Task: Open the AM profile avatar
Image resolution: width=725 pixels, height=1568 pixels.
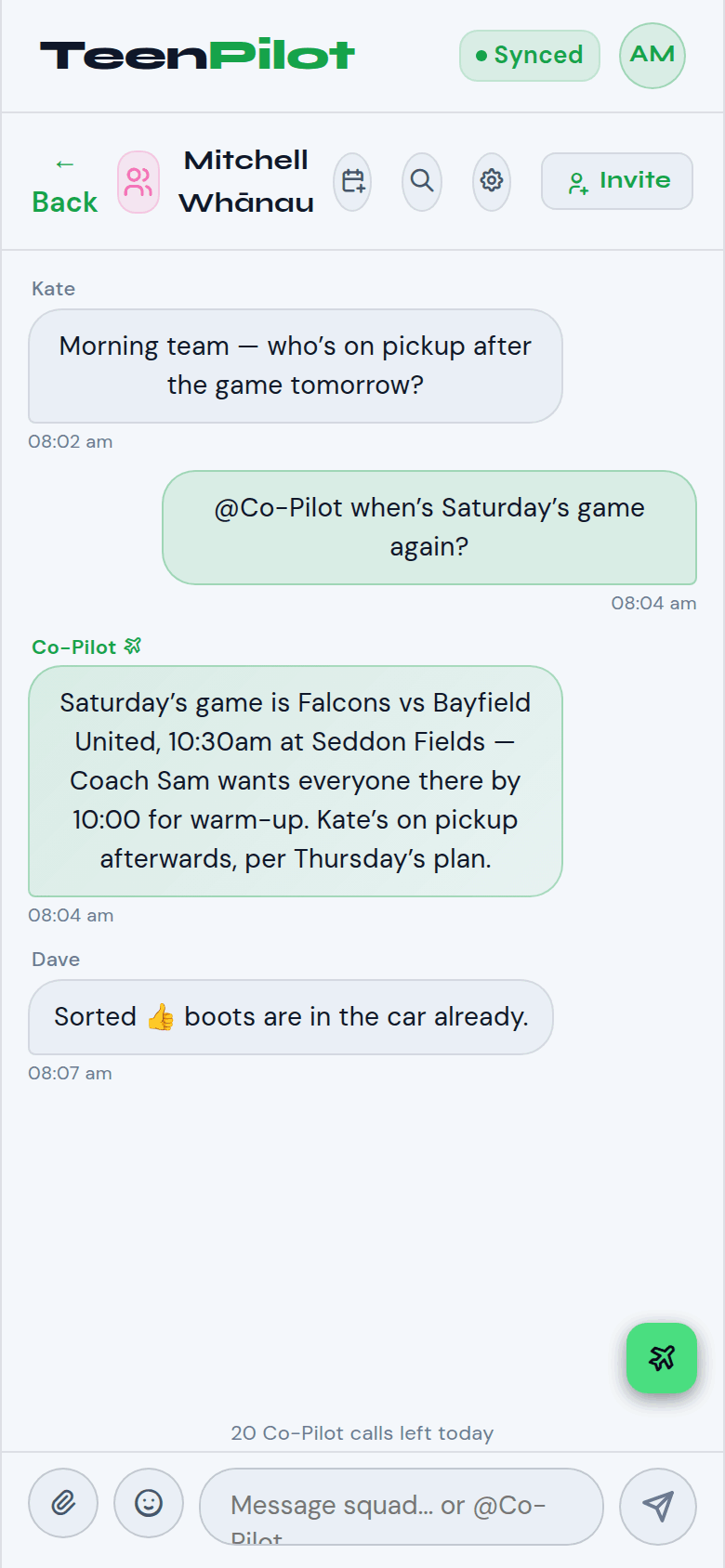Action: [652, 56]
